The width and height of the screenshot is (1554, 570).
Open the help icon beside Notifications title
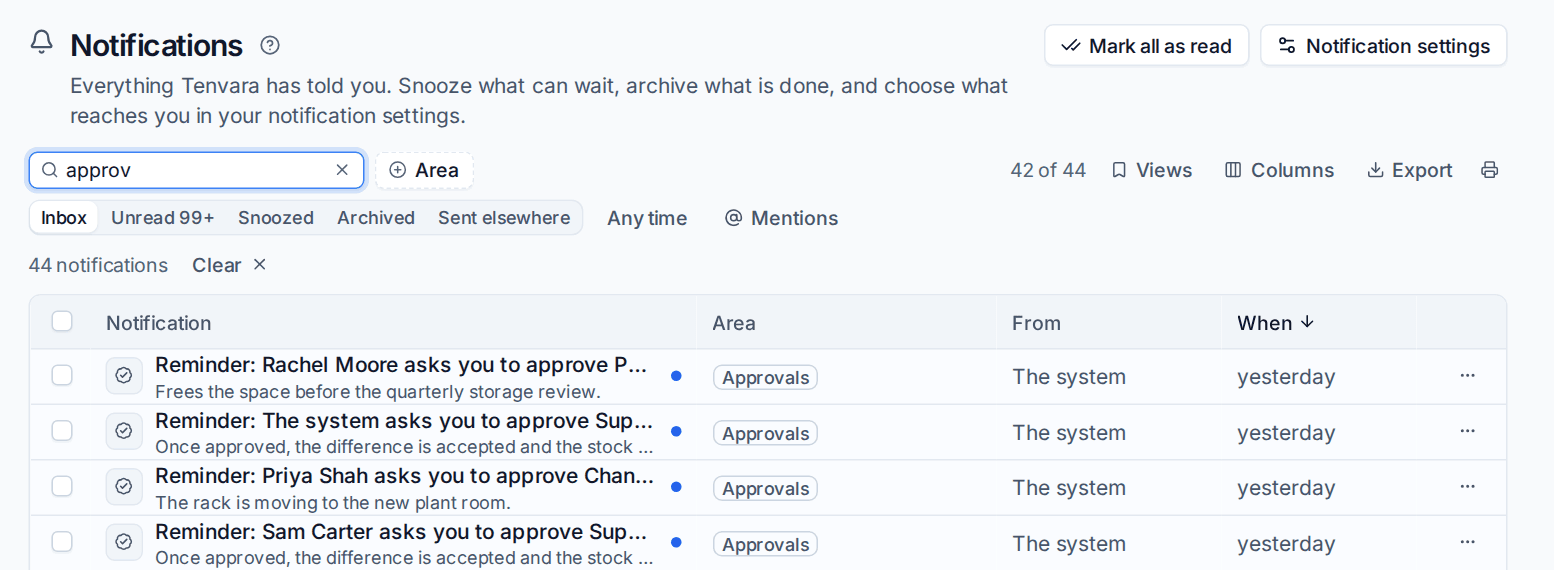(x=270, y=45)
